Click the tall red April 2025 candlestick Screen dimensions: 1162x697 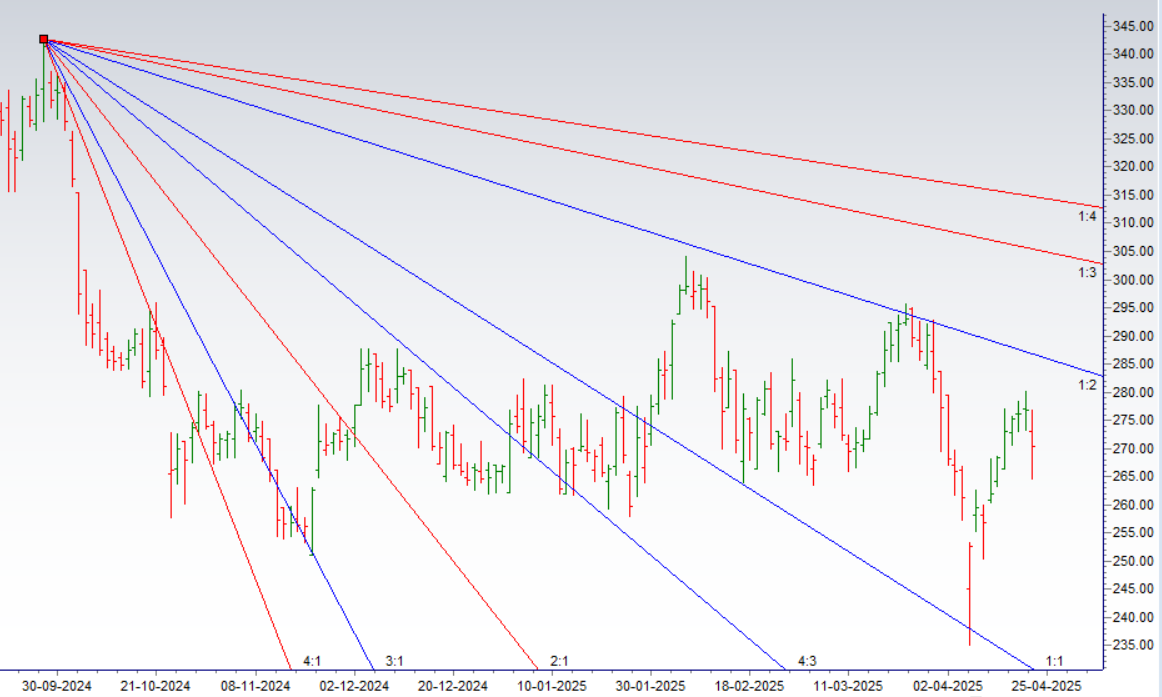point(971,590)
